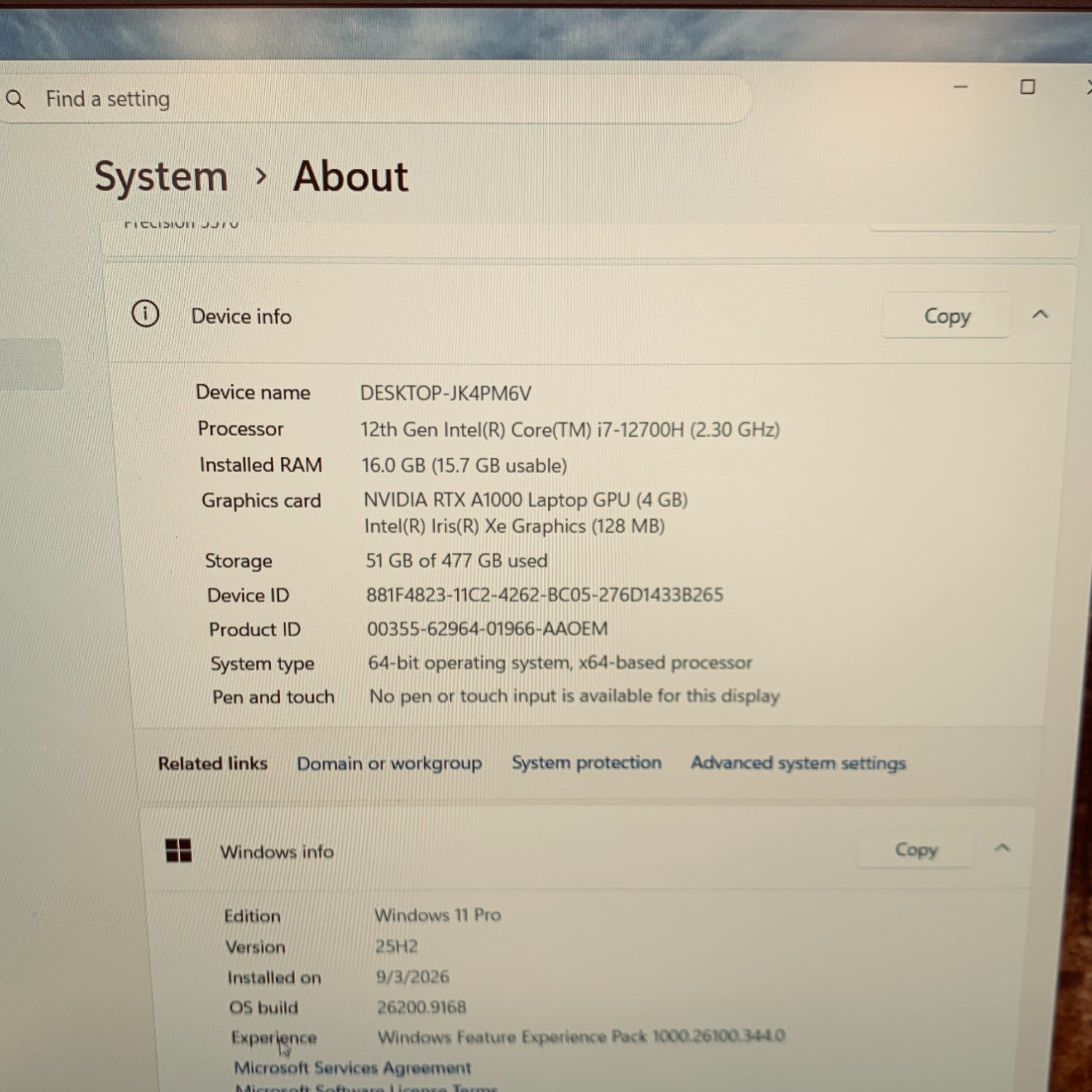Click the Experience label
Image resolution: width=1092 pixels, height=1092 pixels.
274,1037
